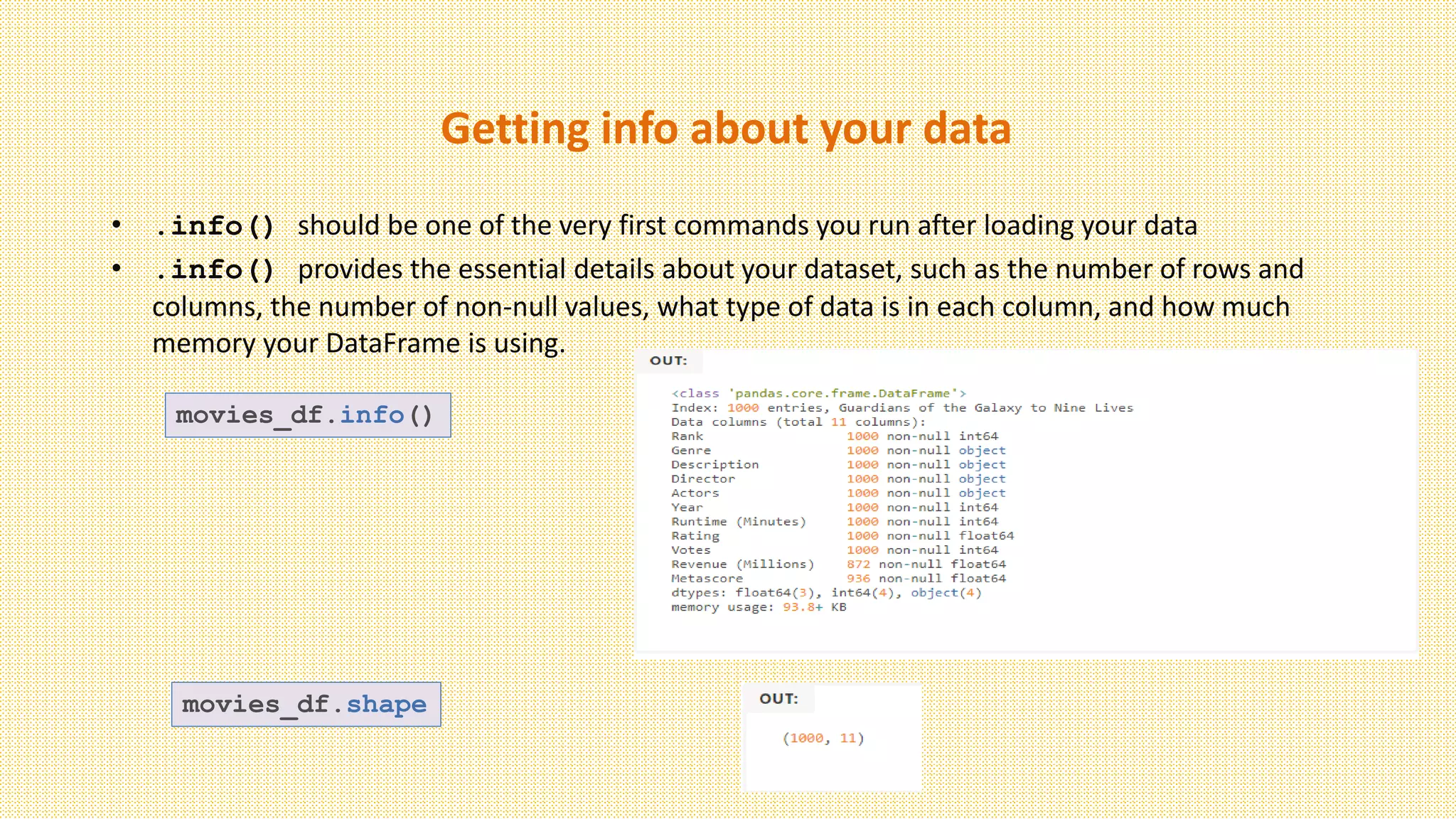Click the second bullet's '.info()' code text
The width and height of the screenshot is (1456, 819).
tap(215, 269)
